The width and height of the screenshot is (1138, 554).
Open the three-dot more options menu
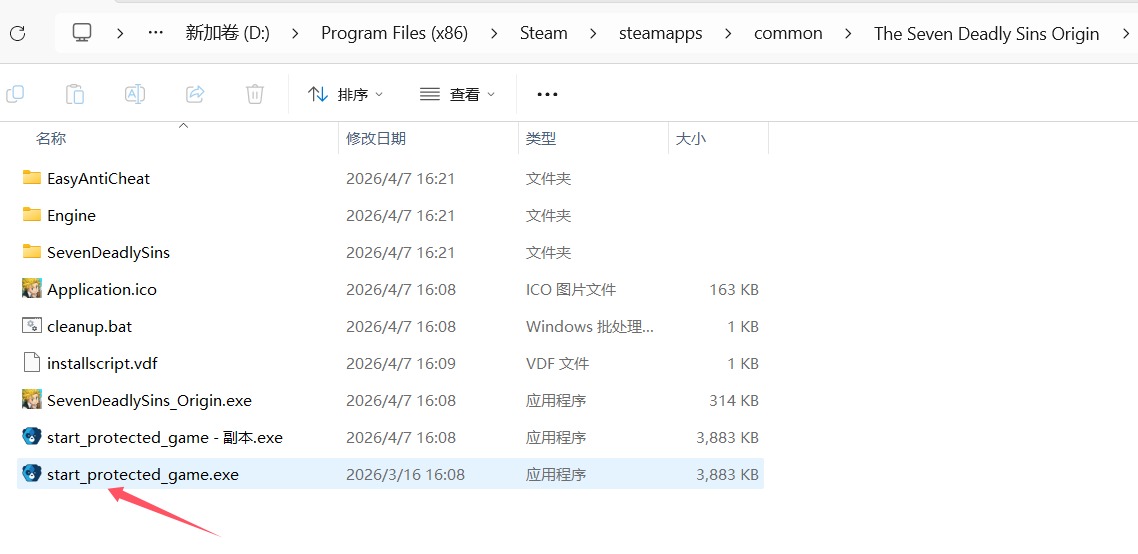pyautogui.click(x=547, y=94)
